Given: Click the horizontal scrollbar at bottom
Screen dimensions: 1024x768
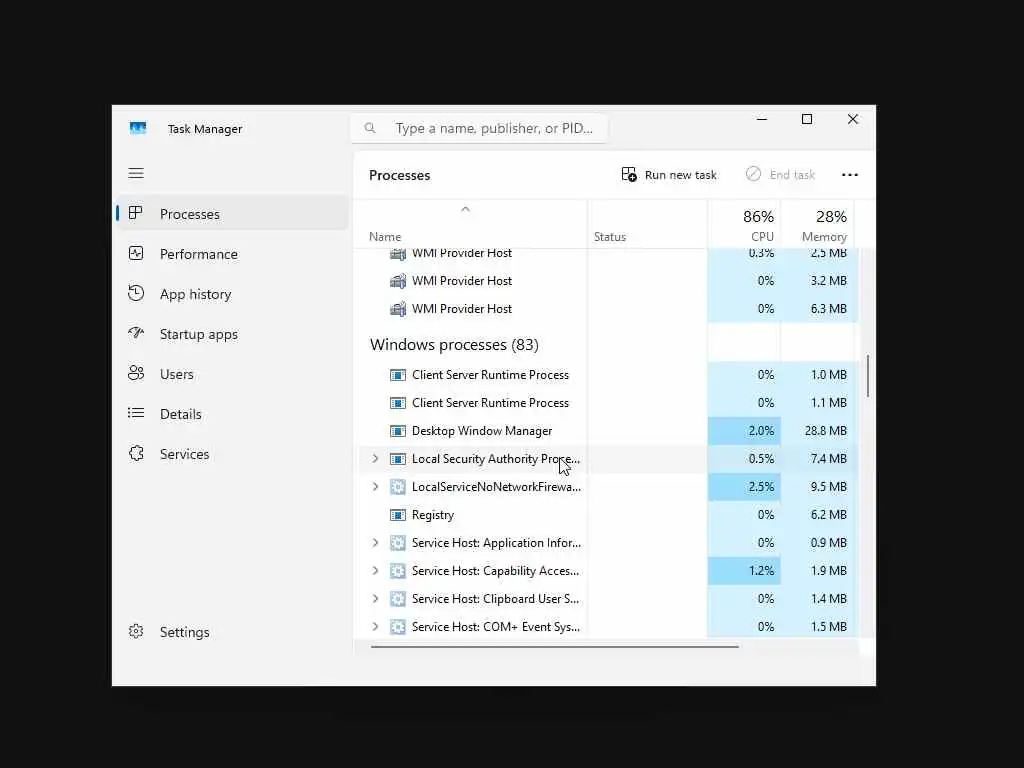Looking at the screenshot, I should (x=554, y=647).
